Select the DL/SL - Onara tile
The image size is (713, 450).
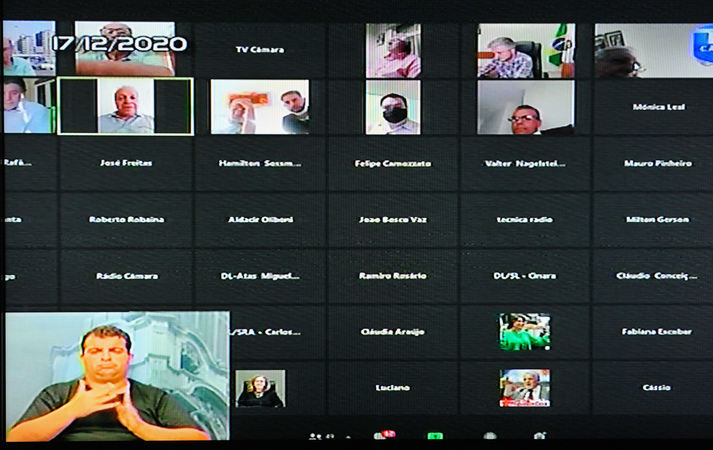click(525, 276)
